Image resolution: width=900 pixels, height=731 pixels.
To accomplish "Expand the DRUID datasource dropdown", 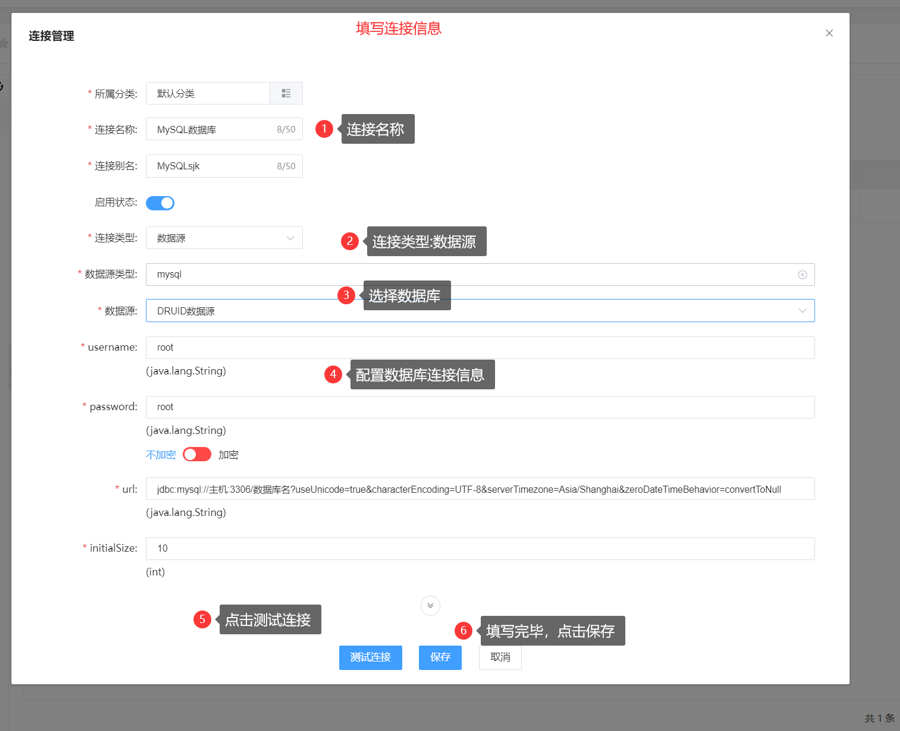I will (480, 311).
